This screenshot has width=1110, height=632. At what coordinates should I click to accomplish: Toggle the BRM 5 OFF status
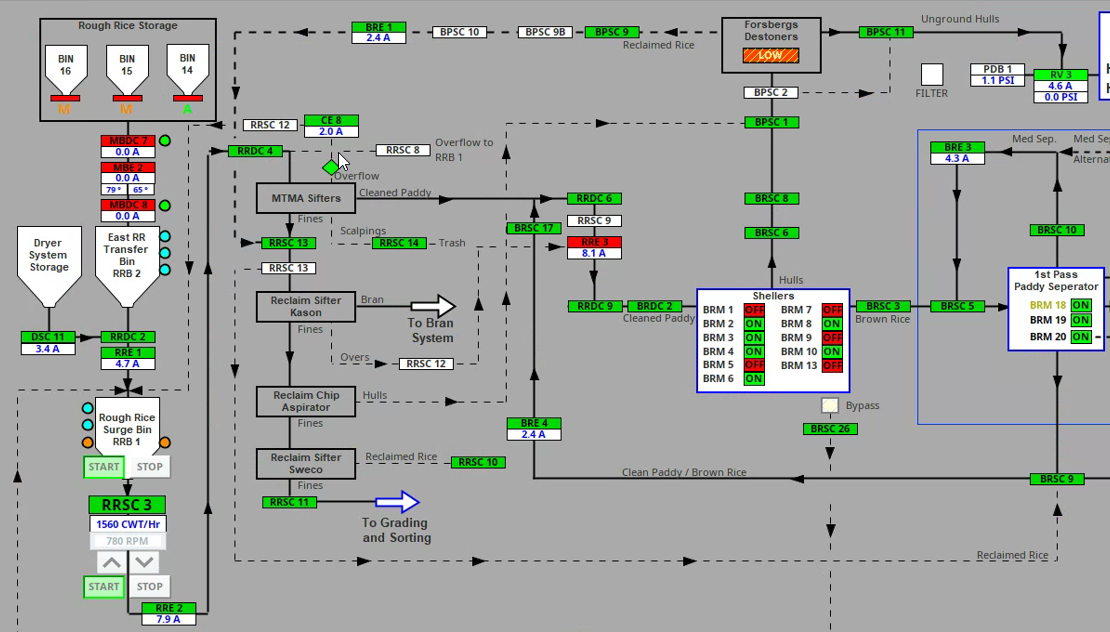tap(754, 364)
